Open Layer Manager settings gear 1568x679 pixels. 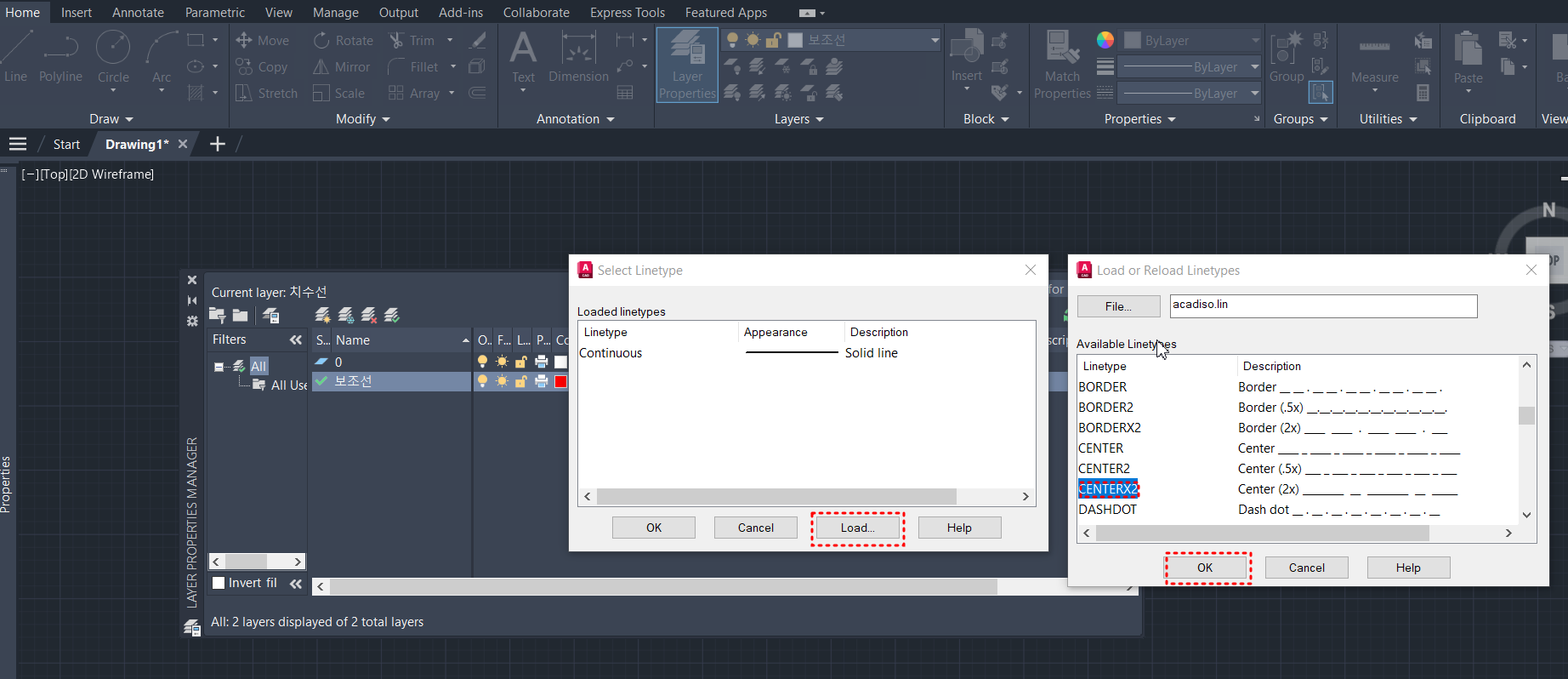coord(192,321)
